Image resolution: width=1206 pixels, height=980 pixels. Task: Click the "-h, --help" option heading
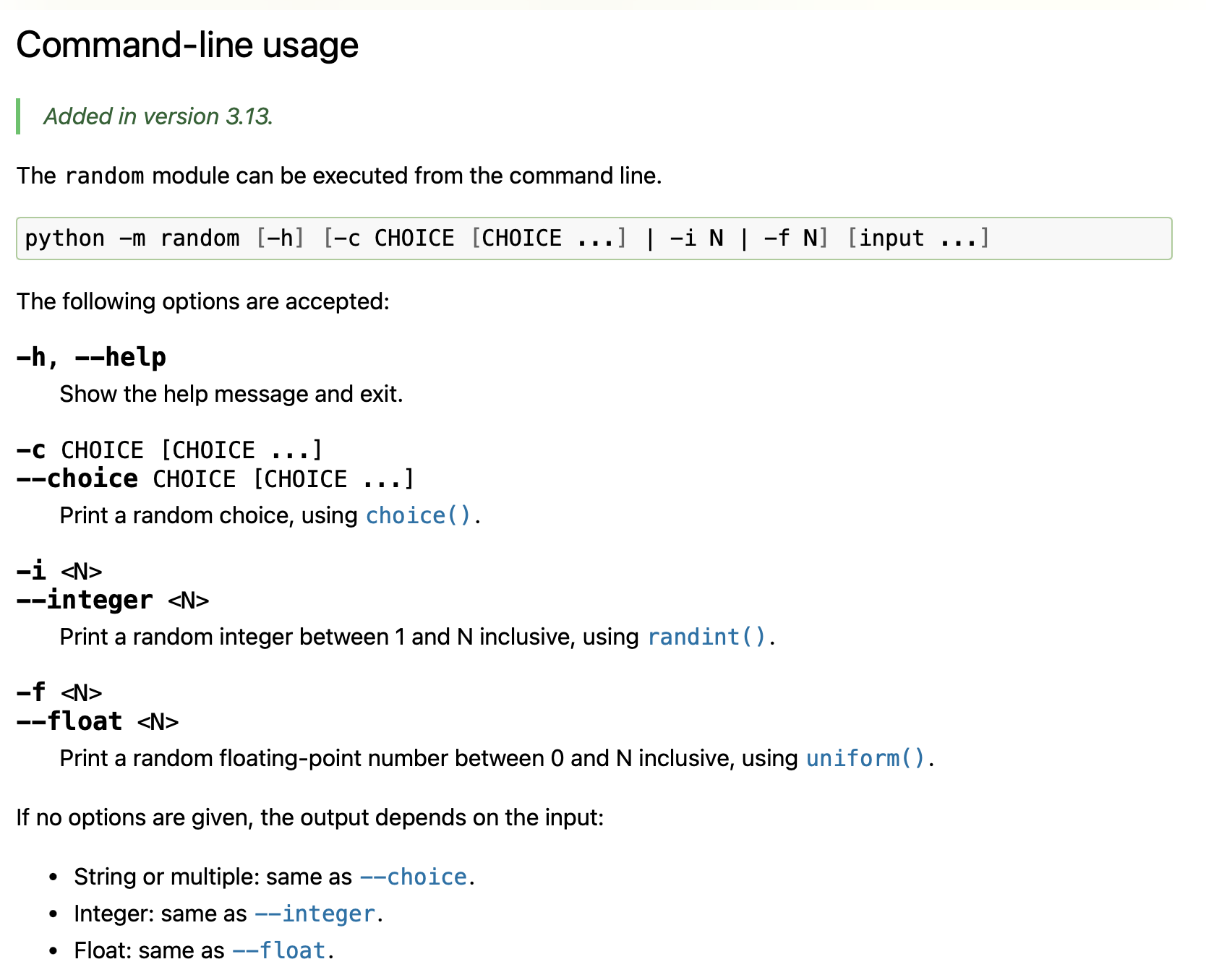[x=91, y=358]
